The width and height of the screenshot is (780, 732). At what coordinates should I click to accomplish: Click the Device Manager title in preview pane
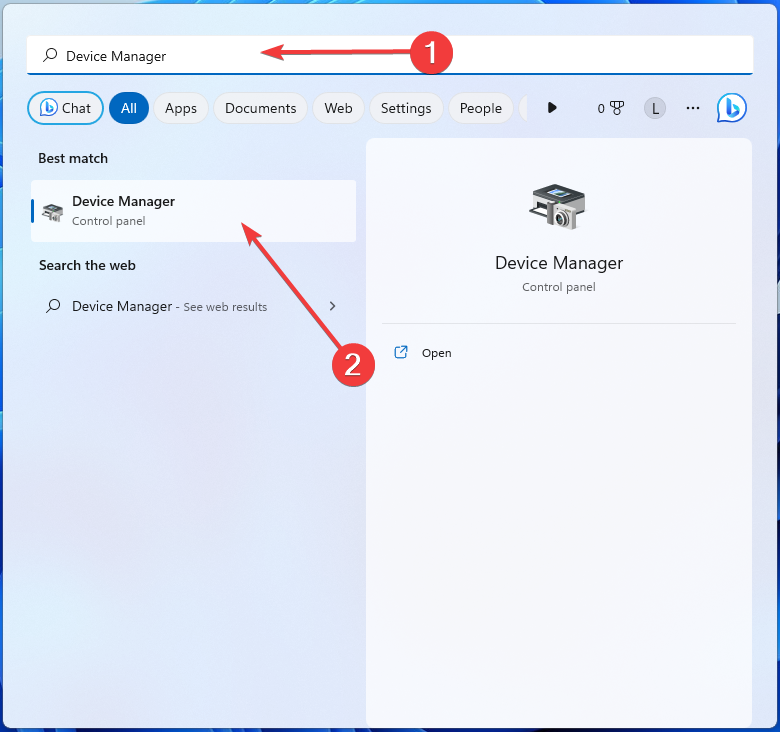coord(559,263)
